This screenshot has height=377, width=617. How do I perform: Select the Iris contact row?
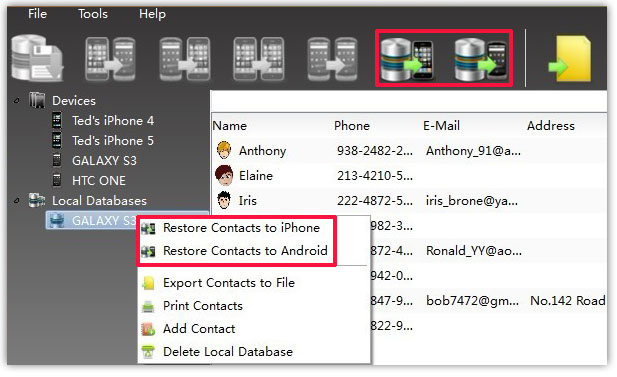click(409, 201)
